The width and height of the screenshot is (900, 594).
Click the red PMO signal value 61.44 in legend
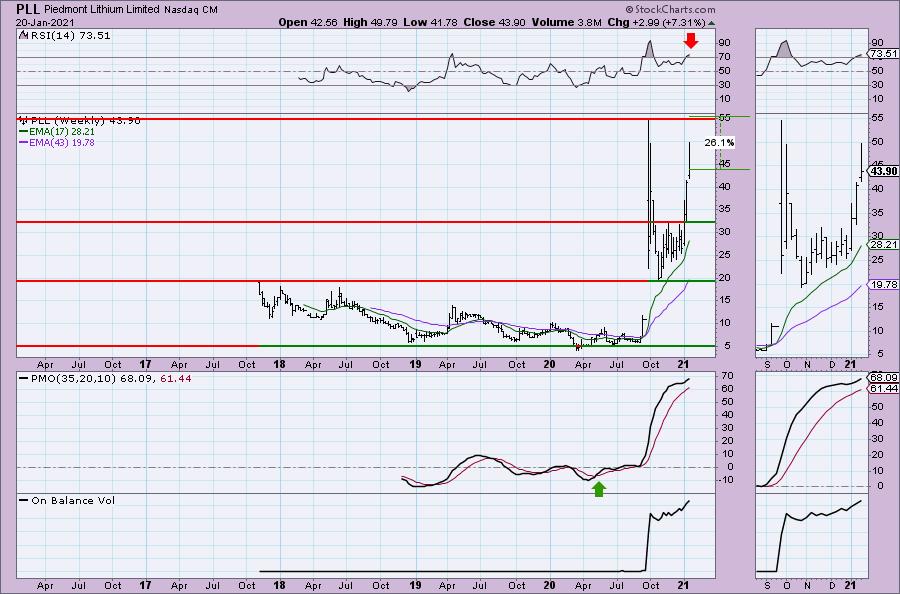point(177,379)
